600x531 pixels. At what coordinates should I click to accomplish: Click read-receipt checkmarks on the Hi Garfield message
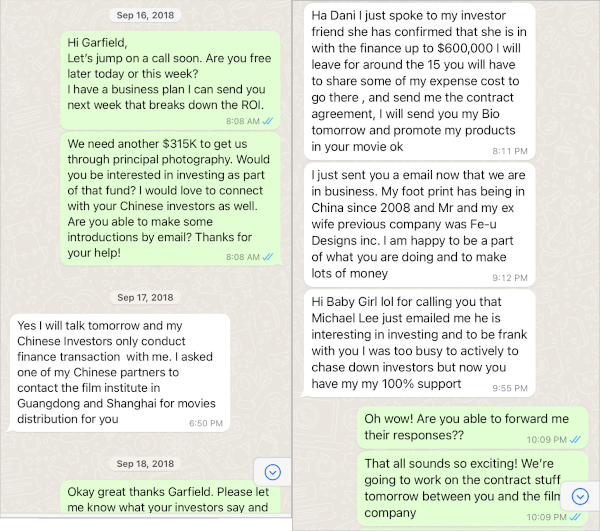coord(267,120)
